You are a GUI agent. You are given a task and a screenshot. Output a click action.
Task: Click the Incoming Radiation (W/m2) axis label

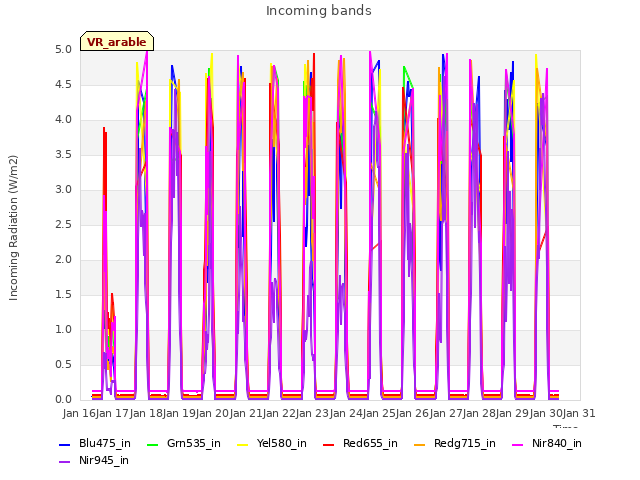pos(13,228)
